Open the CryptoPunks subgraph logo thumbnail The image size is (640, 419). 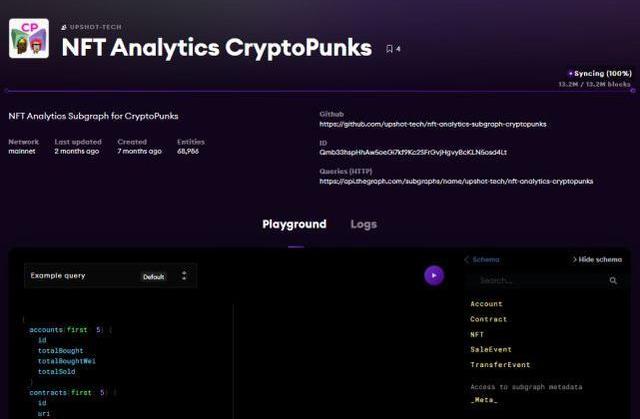pyautogui.click(x=29, y=38)
